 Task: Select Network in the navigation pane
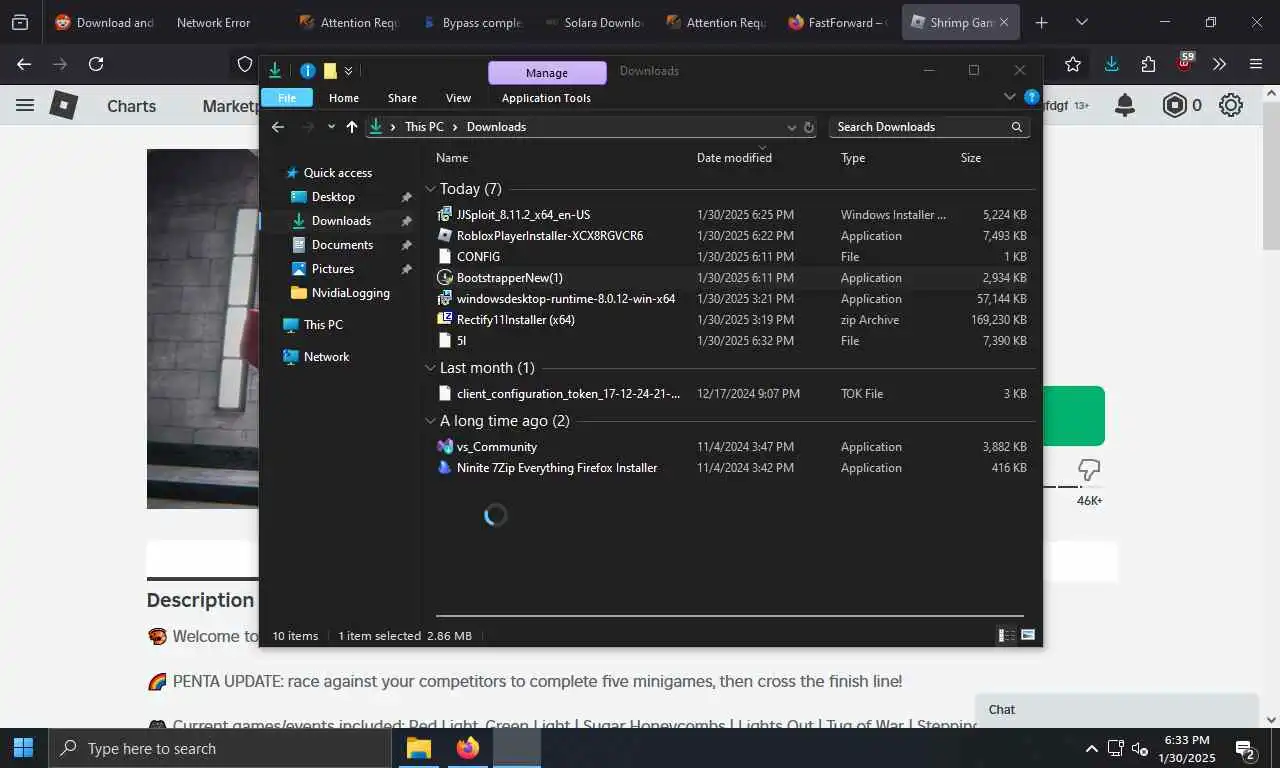coord(326,357)
